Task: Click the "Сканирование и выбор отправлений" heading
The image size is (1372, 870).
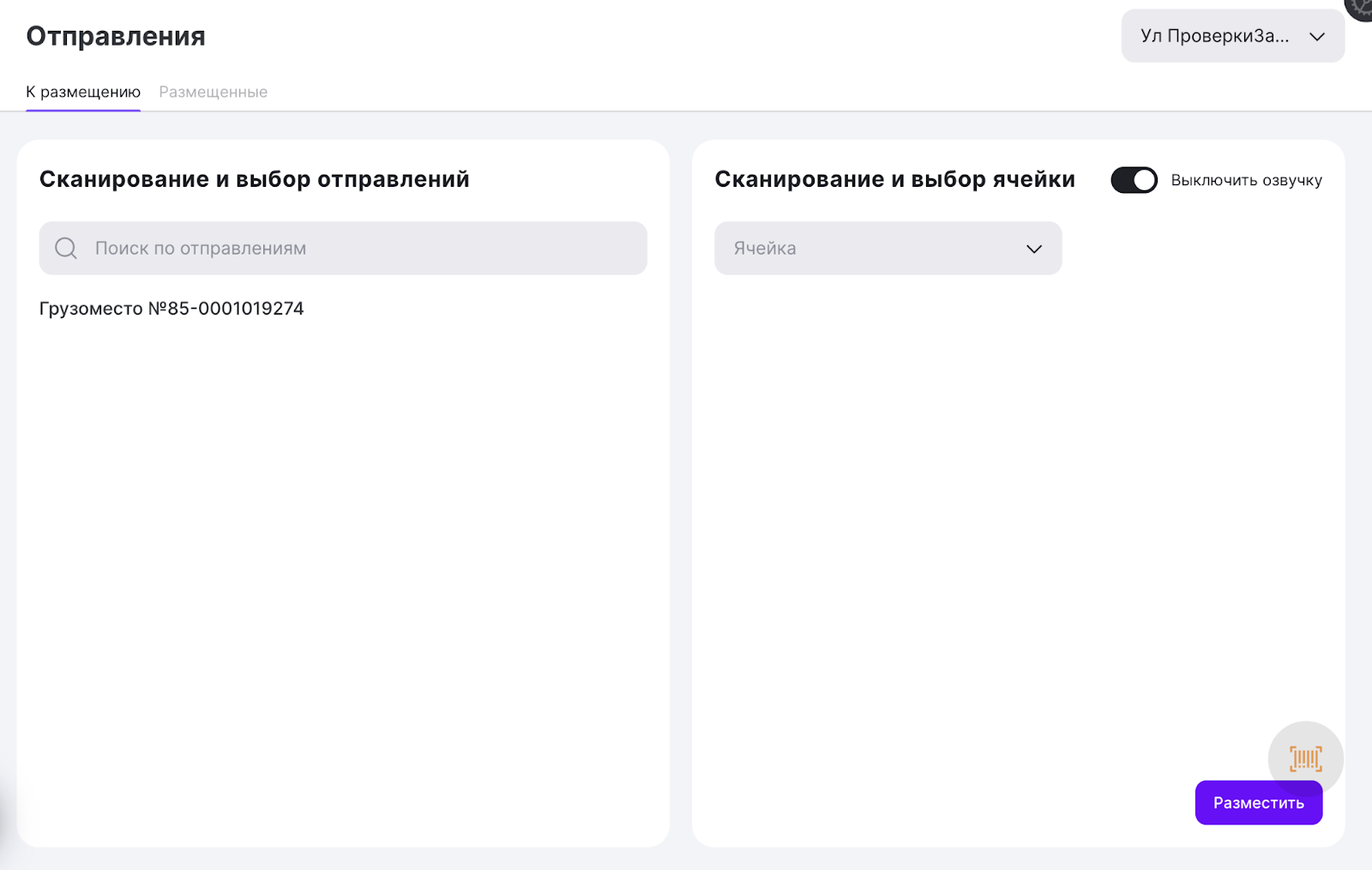Action: (x=255, y=179)
